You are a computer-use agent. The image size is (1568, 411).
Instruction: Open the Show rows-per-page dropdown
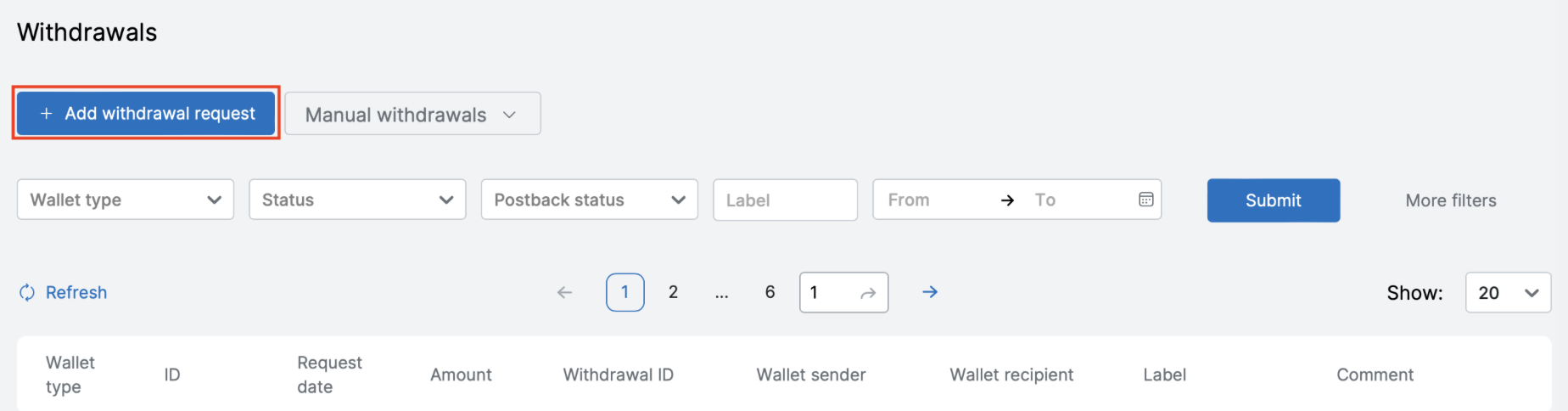1508,293
